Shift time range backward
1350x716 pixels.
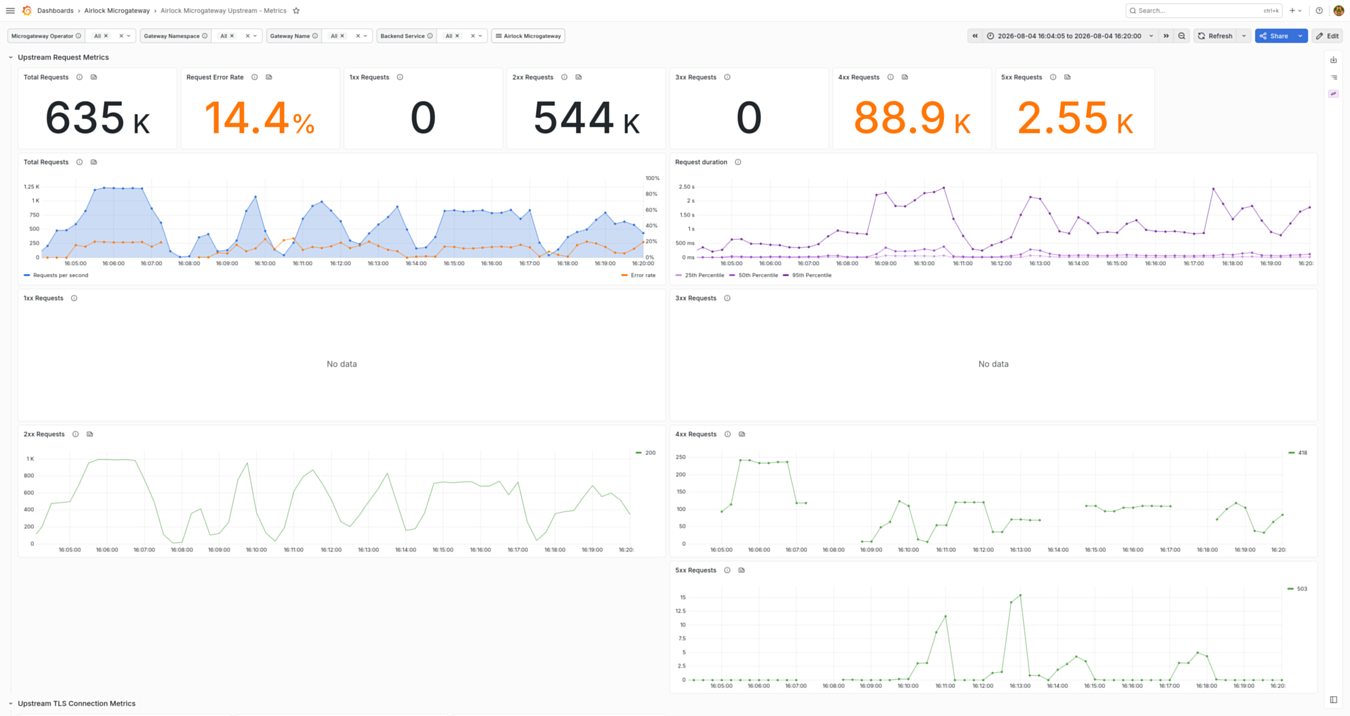point(975,36)
